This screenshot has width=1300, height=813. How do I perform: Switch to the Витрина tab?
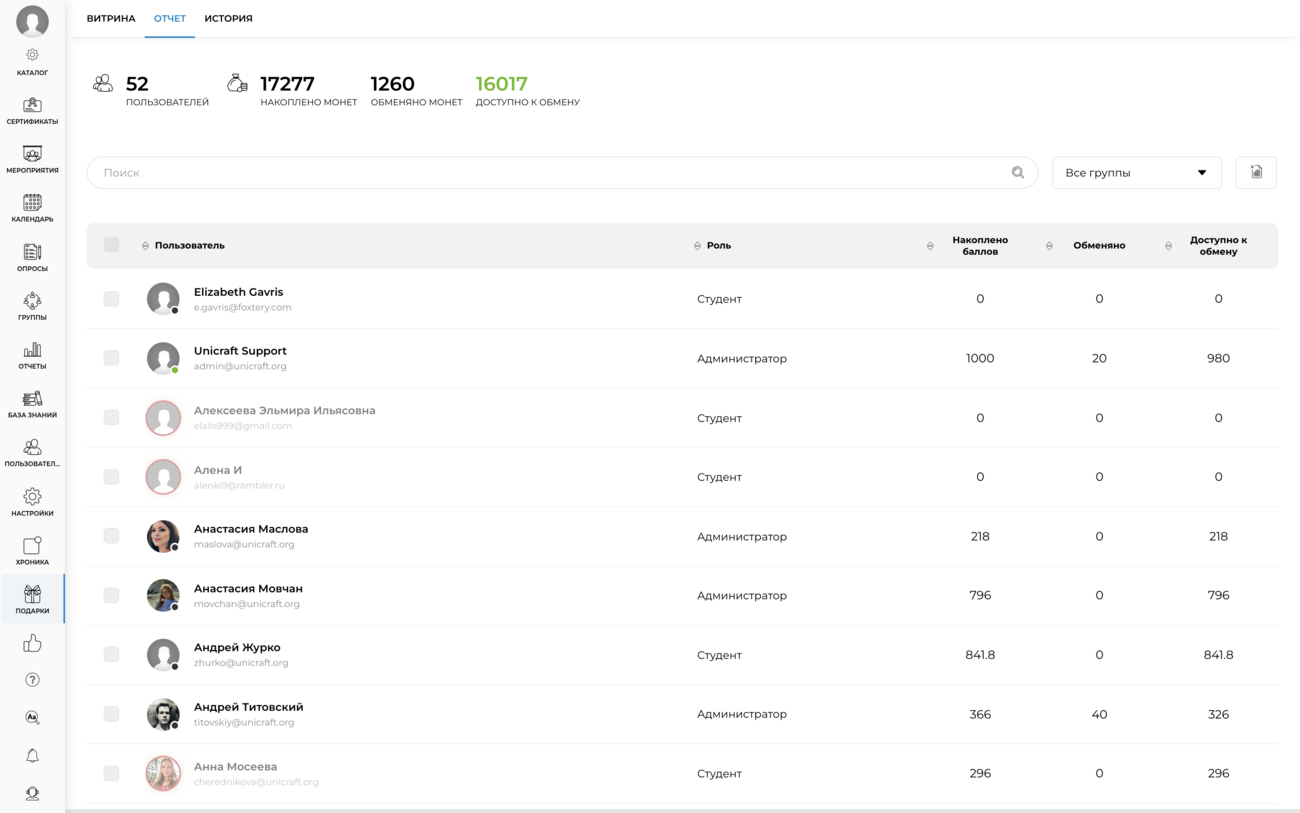(111, 18)
